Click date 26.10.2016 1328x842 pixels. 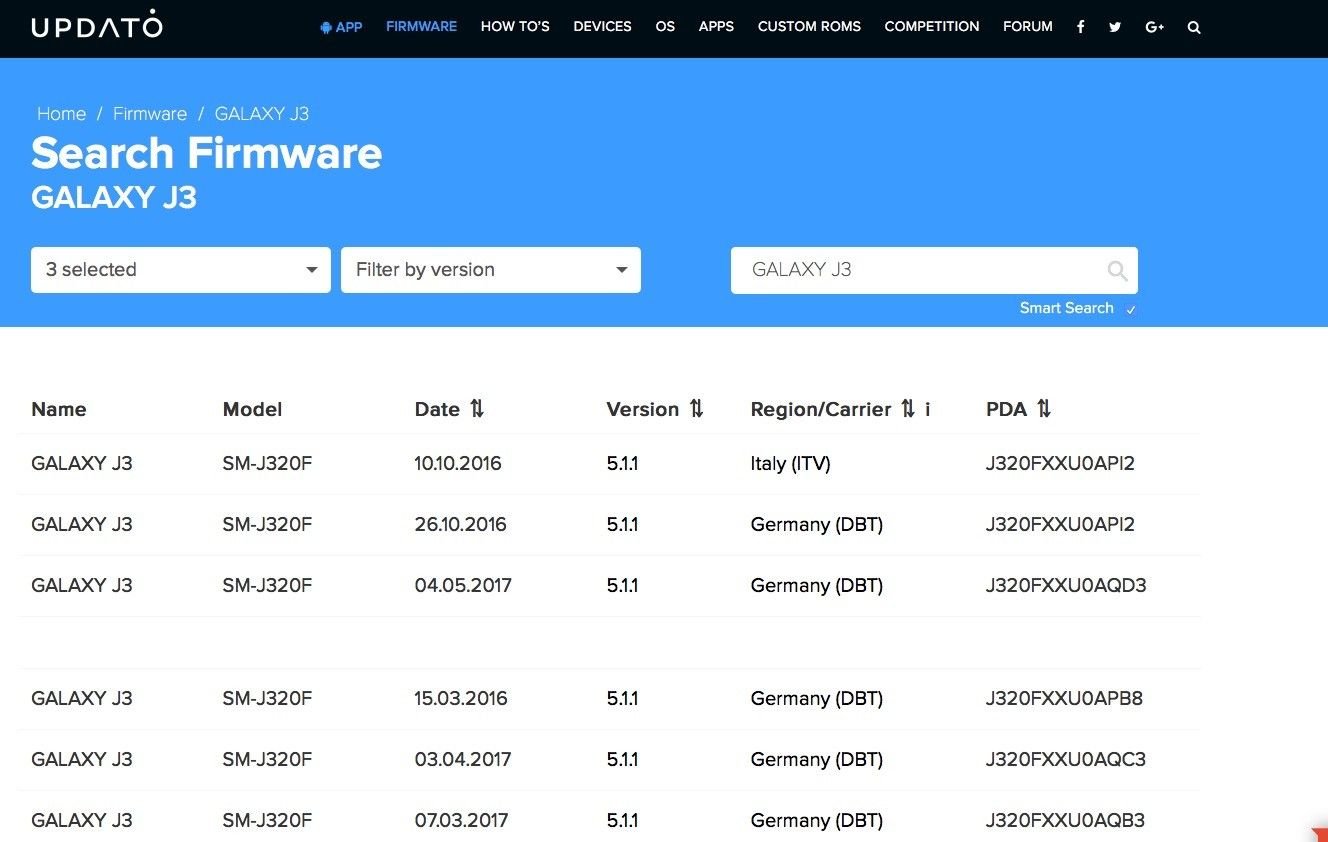pyautogui.click(x=461, y=524)
